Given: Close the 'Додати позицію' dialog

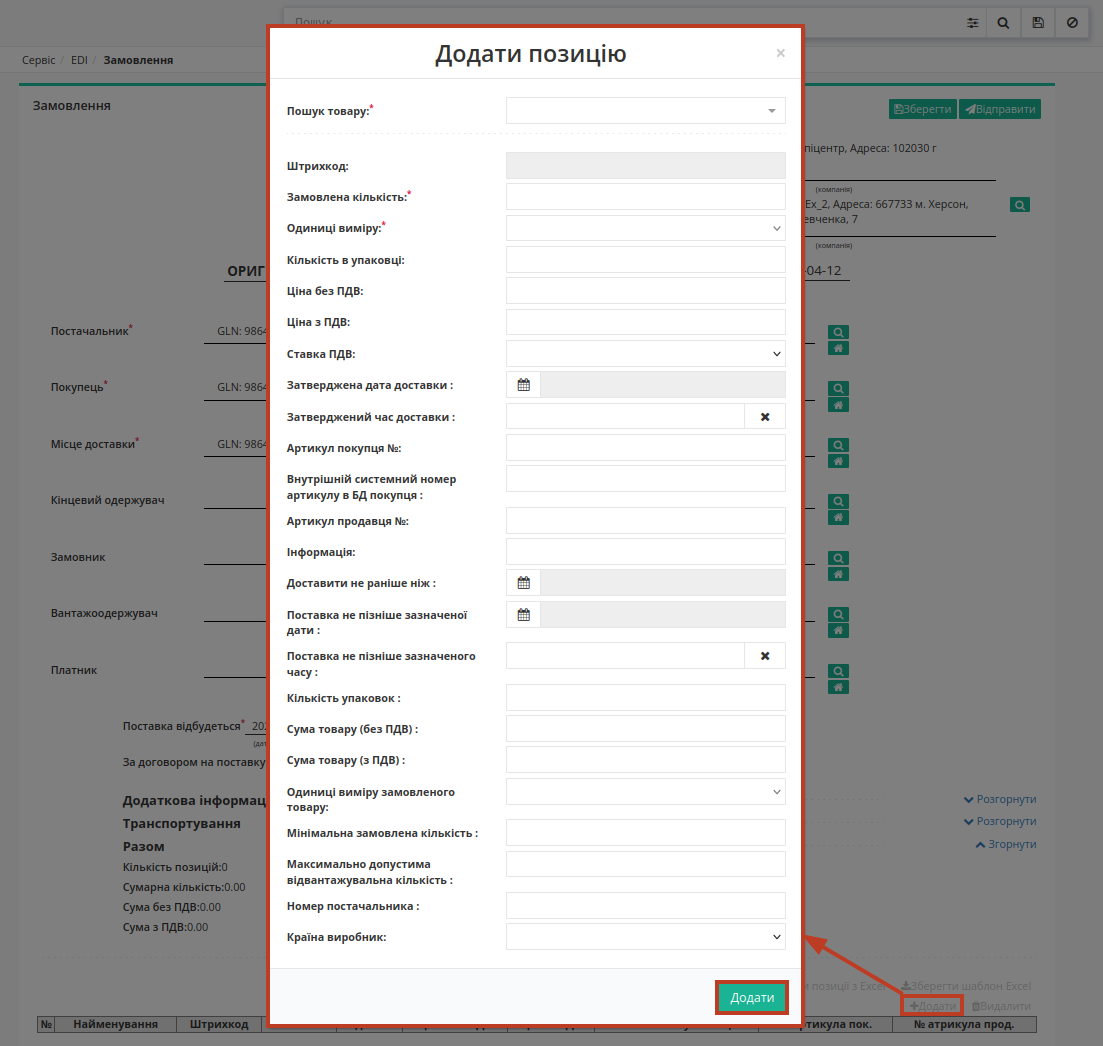Looking at the screenshot, I should click(x=781, y=54).
